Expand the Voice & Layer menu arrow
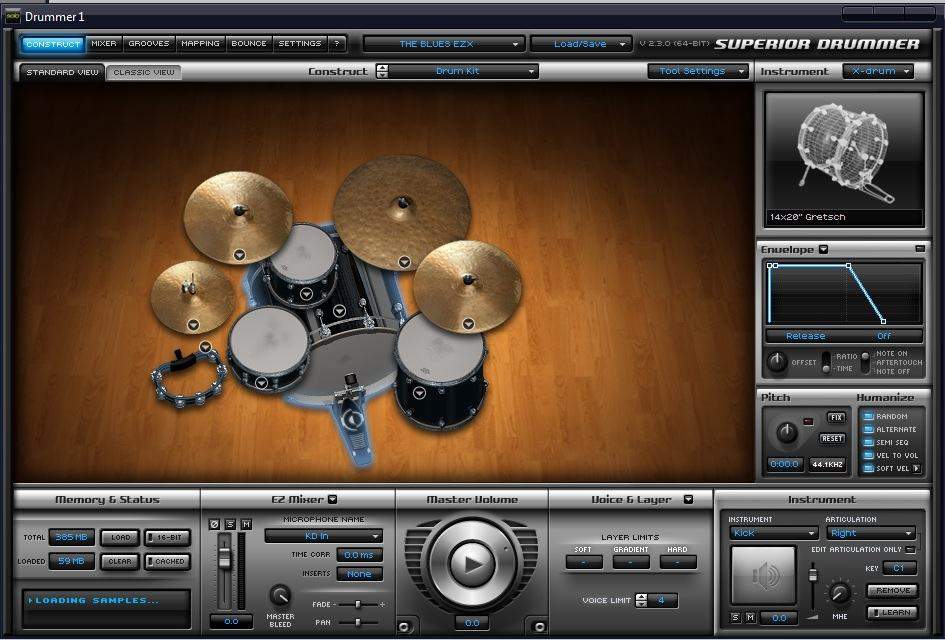This screenshot has height=640, width=945. click(x=688, y=500)
